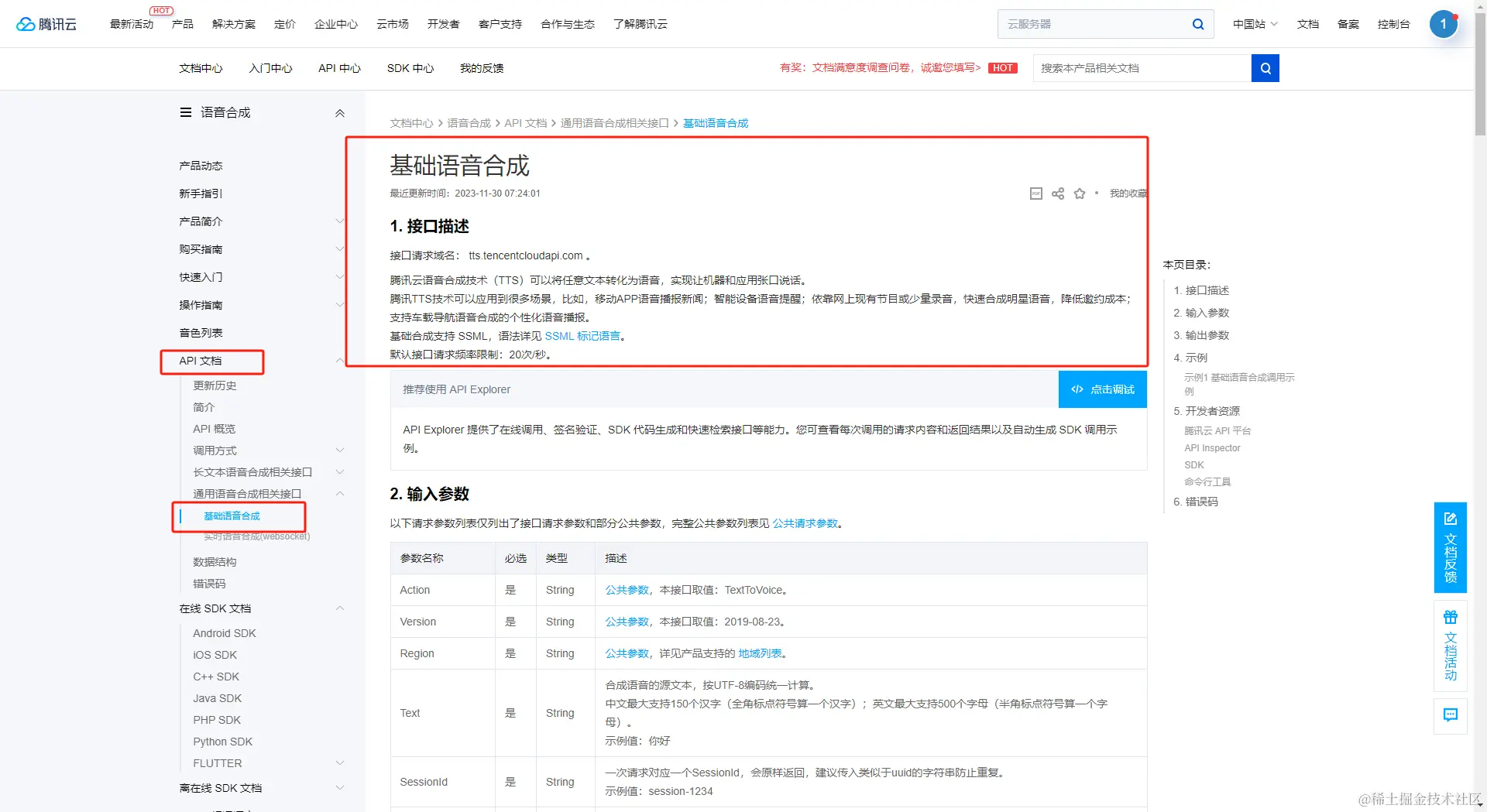Image resolution: width=1487 pixels, height=812 pixels.
Task: Open the 公共请求参数 link
Action: [805, 523]
